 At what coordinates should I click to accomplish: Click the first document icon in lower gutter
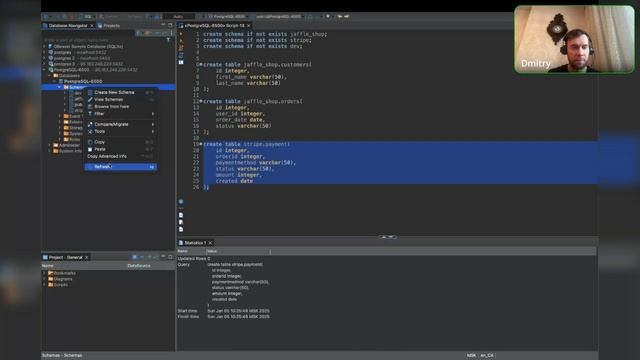point(181,215)
